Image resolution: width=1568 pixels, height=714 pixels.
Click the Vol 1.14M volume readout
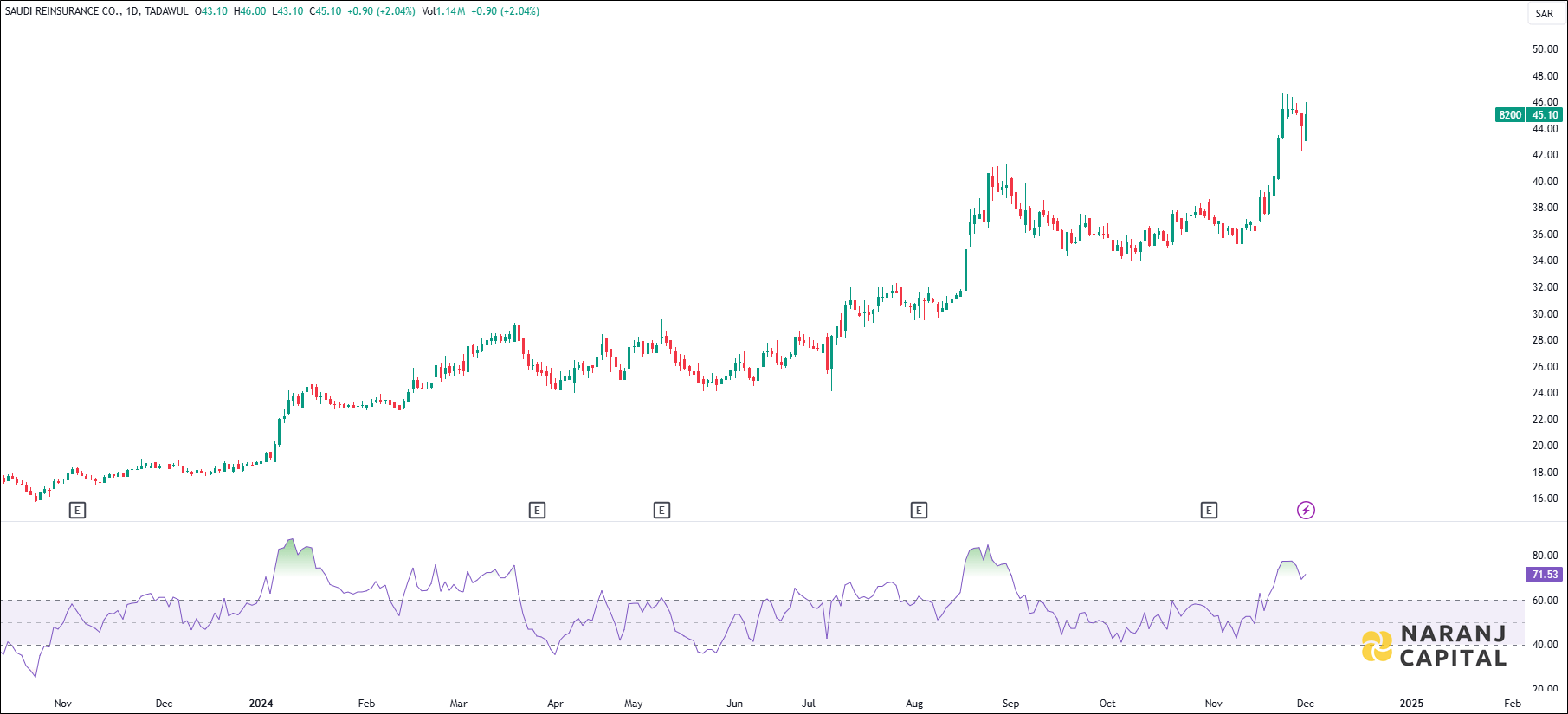tap(443, 11)
